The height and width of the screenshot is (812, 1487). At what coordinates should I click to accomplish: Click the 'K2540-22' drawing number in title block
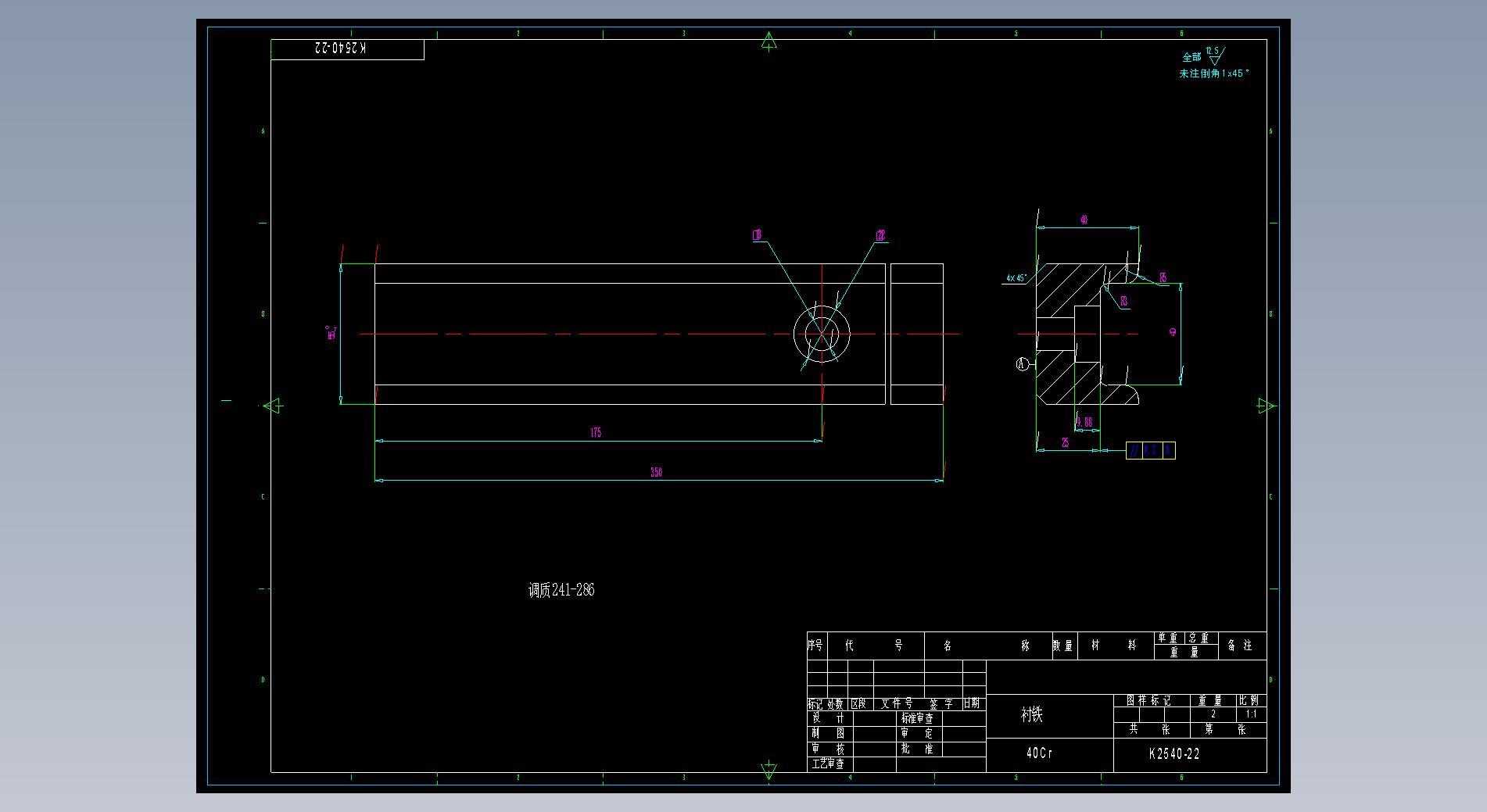coord(1174,754)
